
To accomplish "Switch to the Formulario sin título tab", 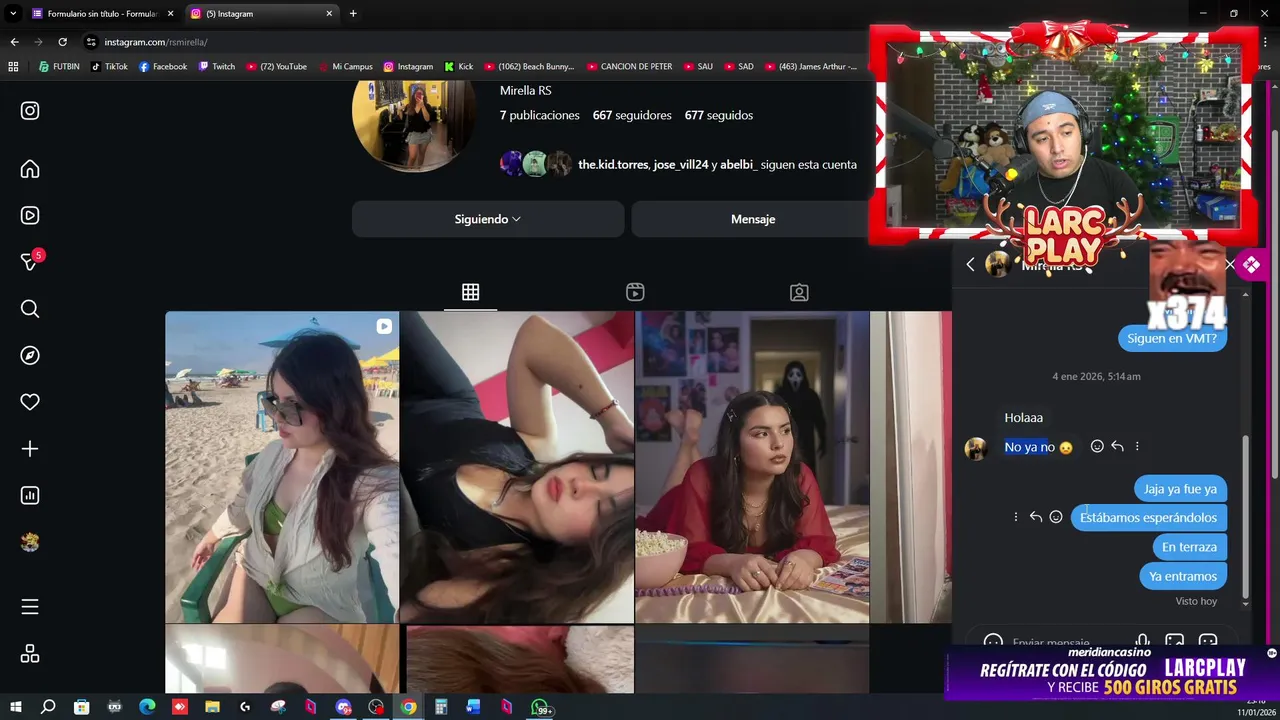I will tap(103, 14).
